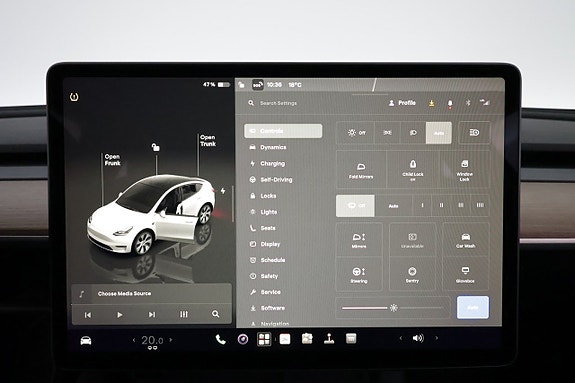Turn wipers Off
Screen dimensions: 575x383
(355, 205)
